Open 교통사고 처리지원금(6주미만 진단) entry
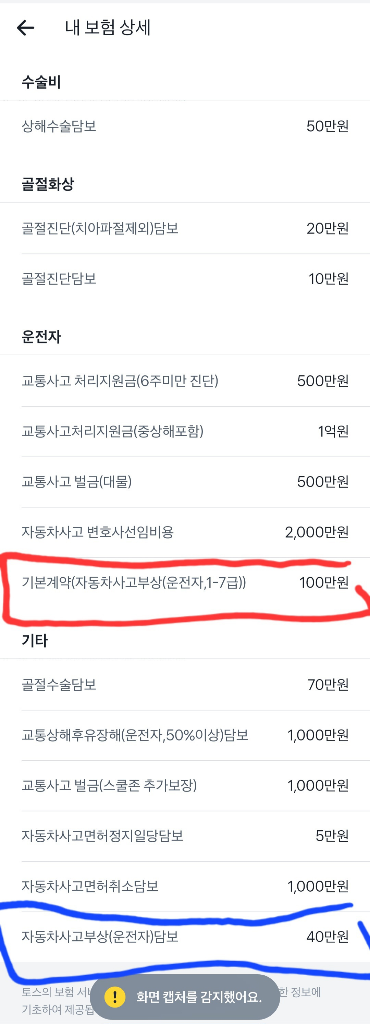This screenshot has height=1024, width=370. point(185,381)
